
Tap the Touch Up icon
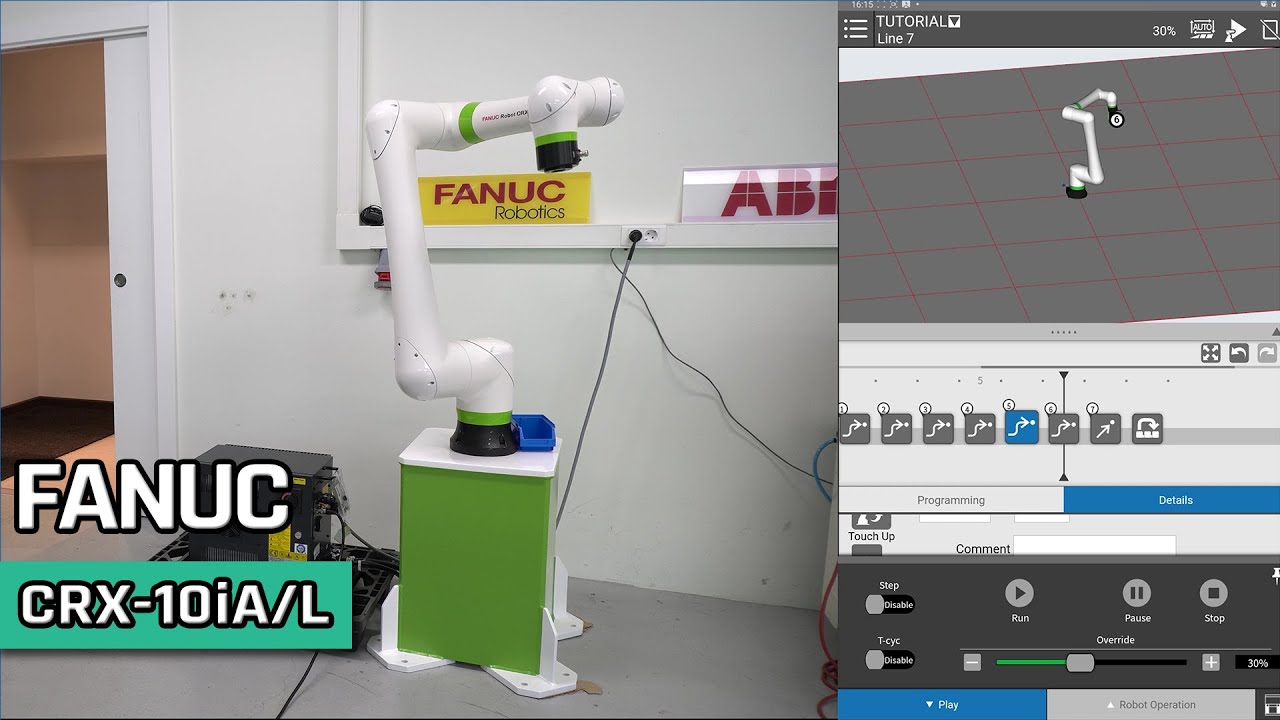click(870, 519)
